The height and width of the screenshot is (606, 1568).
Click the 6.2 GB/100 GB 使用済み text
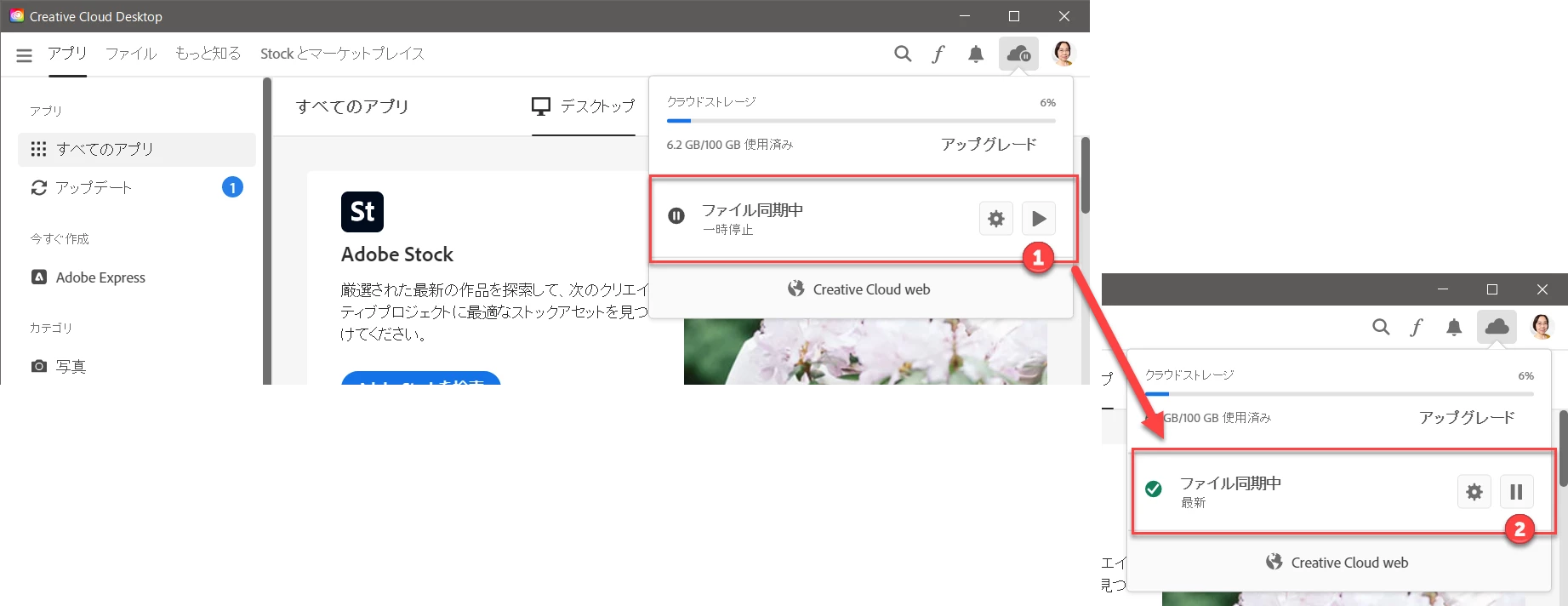(x=730, y=145)
